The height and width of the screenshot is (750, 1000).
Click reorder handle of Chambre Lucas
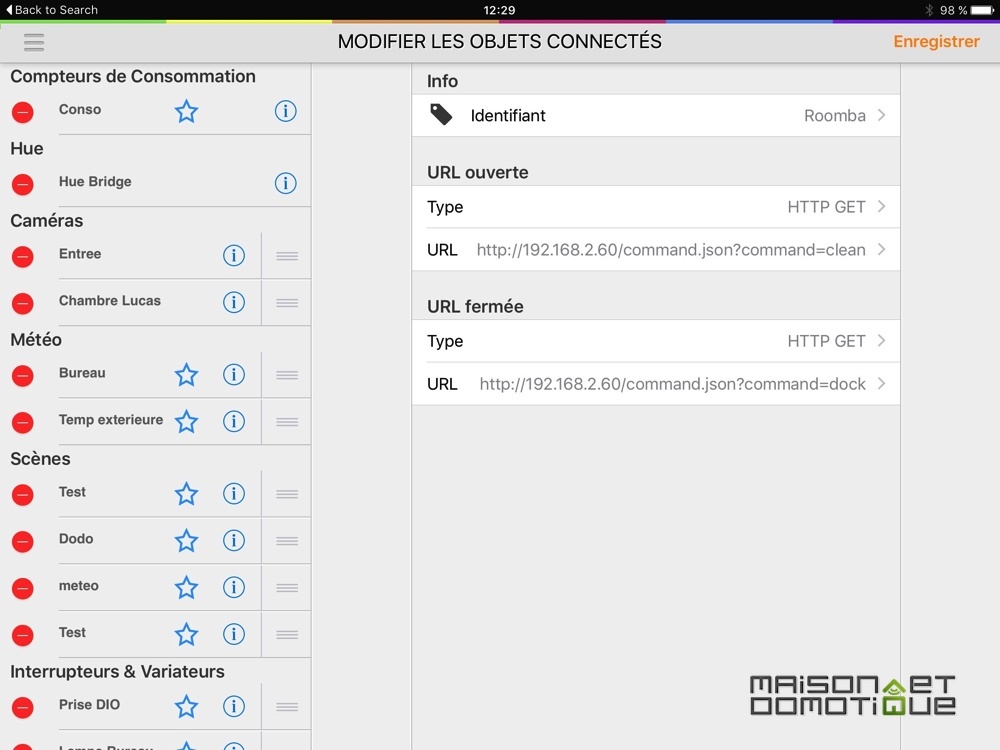287,302
